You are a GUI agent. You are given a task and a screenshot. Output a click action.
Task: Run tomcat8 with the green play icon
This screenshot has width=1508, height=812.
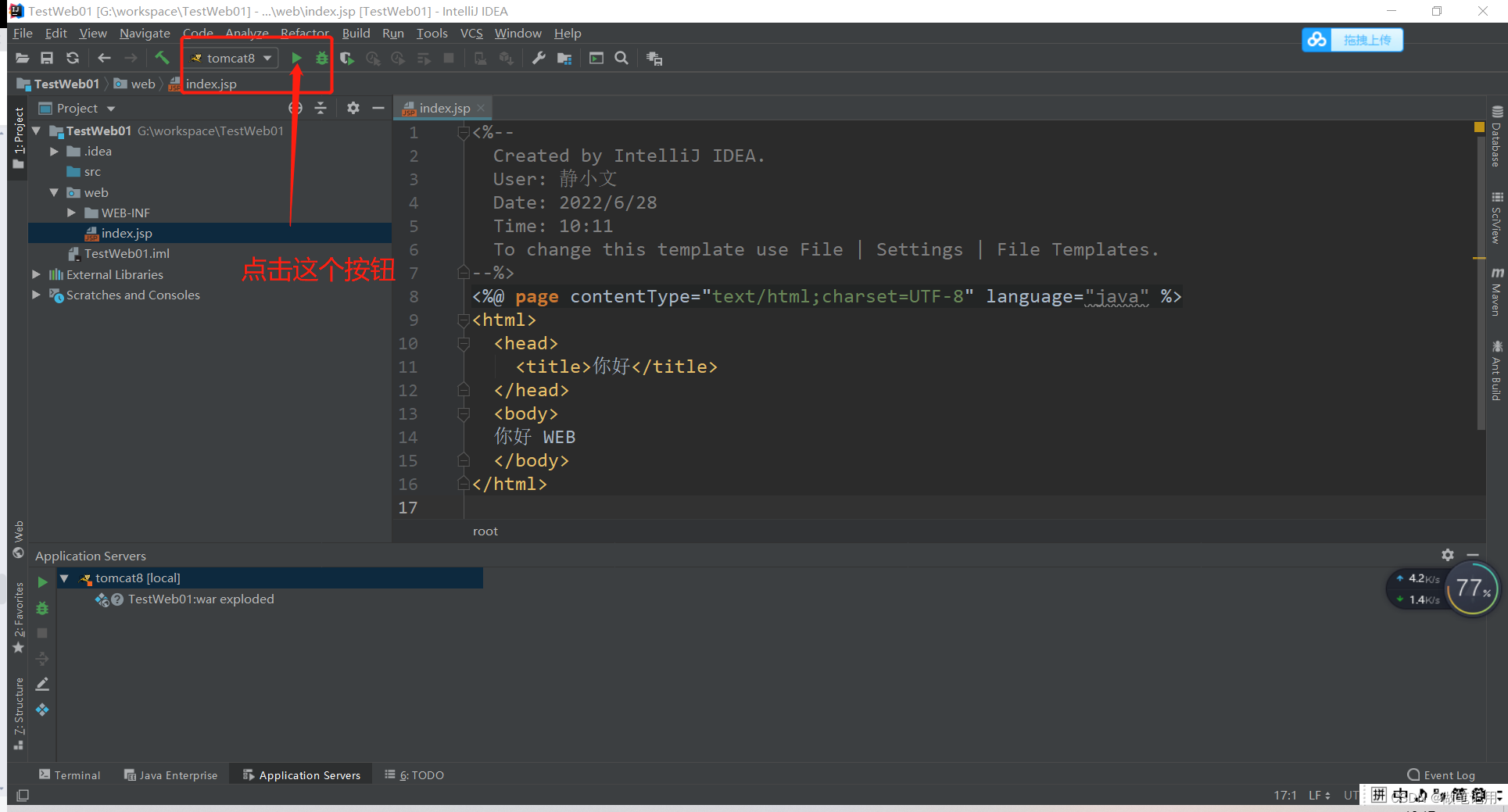tap(296, 58)
